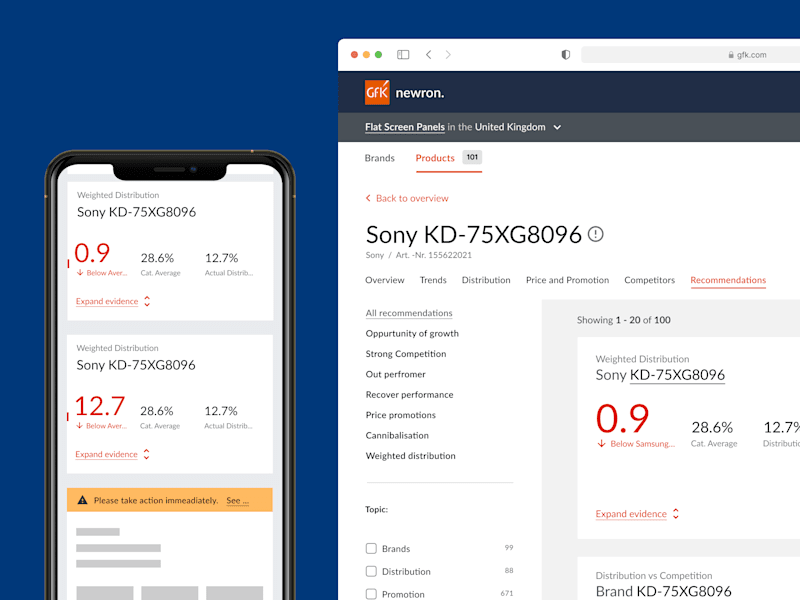
Task: Click the Sony breadcrumb under product title
Action: pyautogui.click(x=374, y=255)
